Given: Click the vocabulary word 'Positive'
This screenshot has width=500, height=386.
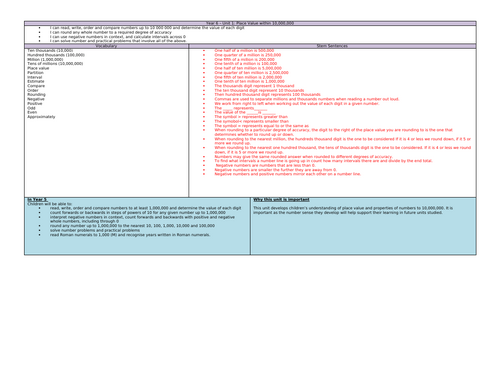Looking at the screenshot, I should tap(35, 104).
